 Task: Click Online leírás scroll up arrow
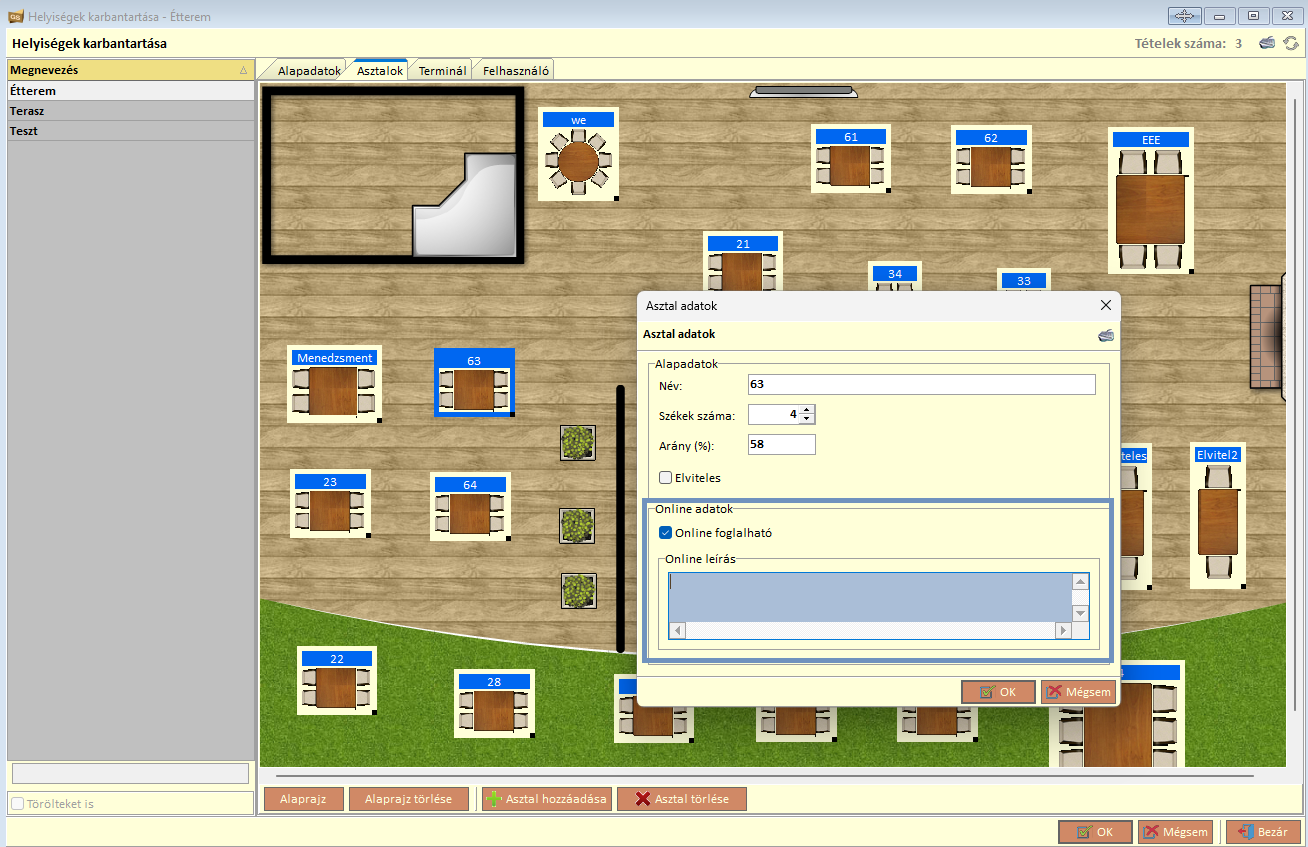pyautogui.click(x=1080, y=581)
